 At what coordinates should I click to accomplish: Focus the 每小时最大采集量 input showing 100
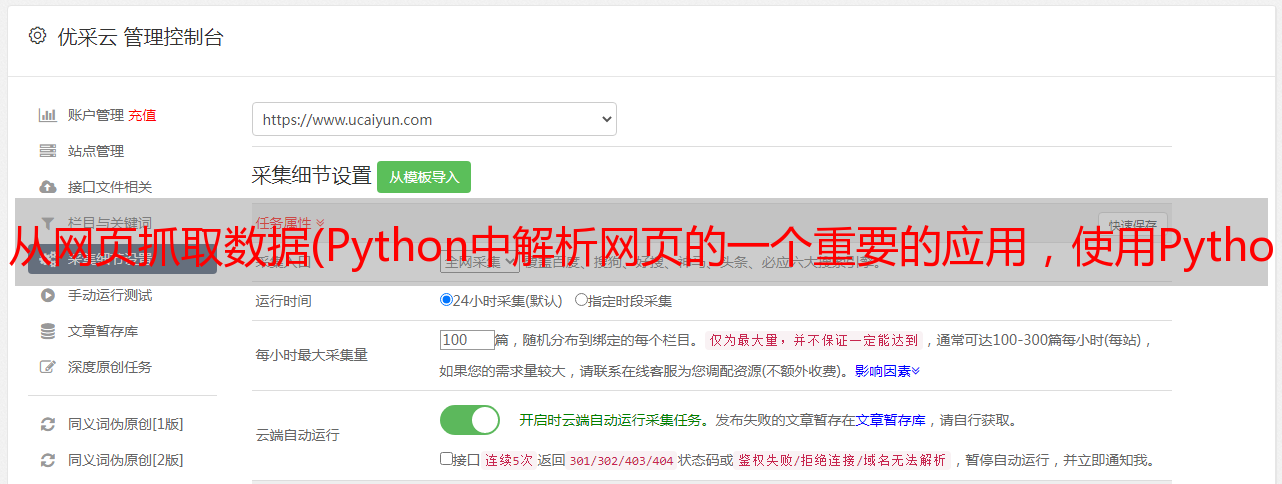tap(467, 340)
